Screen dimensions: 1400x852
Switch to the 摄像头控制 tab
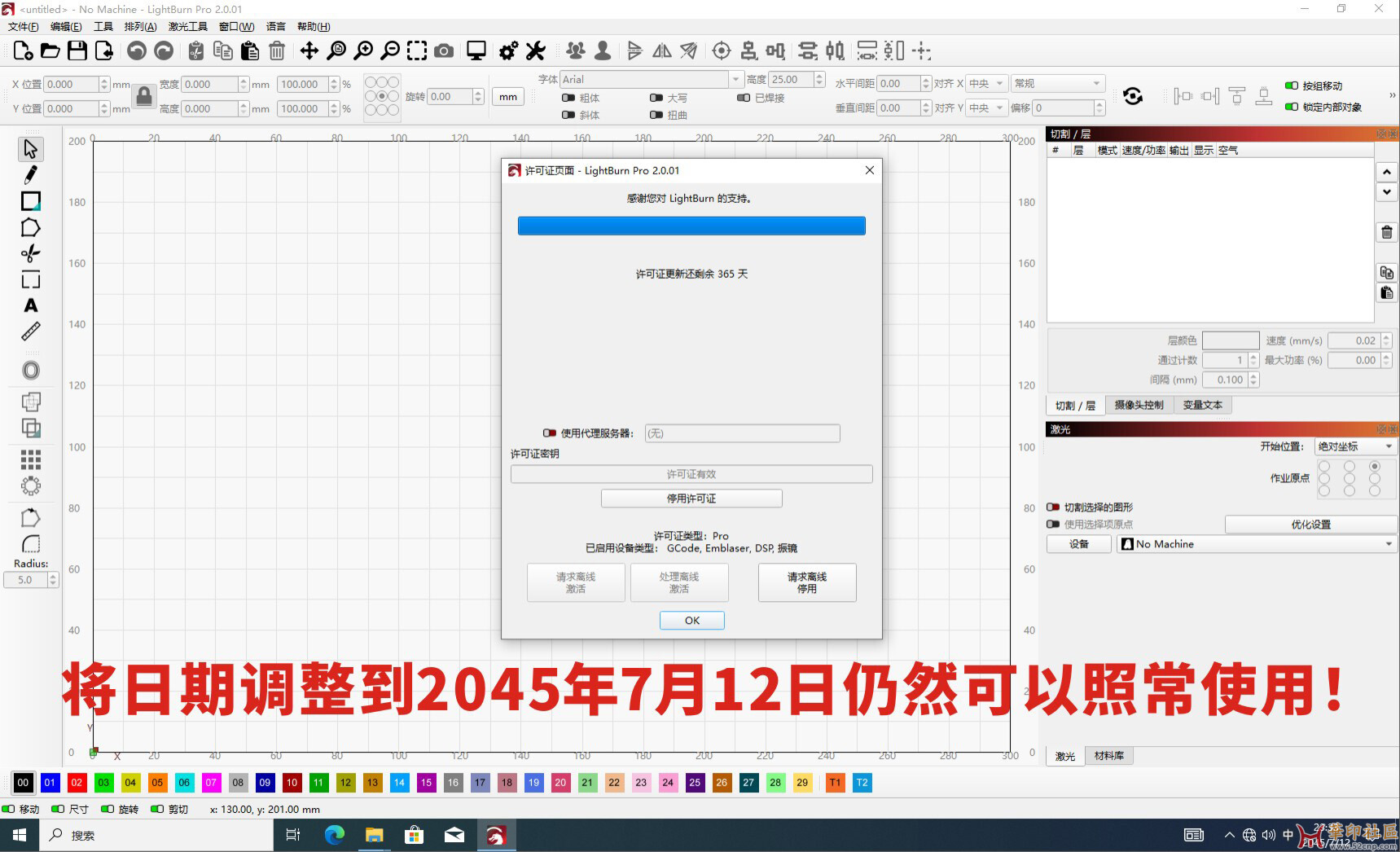point(1139,405)
